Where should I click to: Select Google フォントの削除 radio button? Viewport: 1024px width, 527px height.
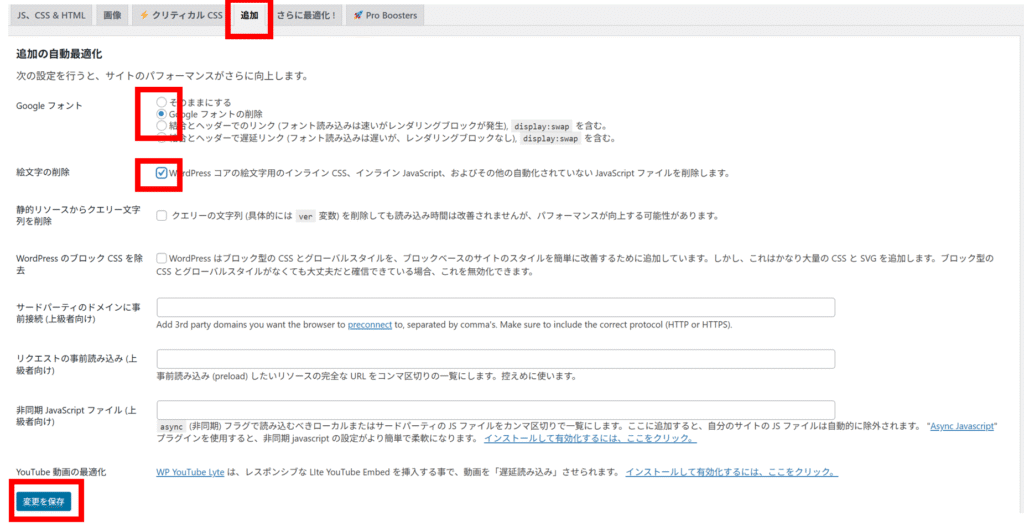161,113
